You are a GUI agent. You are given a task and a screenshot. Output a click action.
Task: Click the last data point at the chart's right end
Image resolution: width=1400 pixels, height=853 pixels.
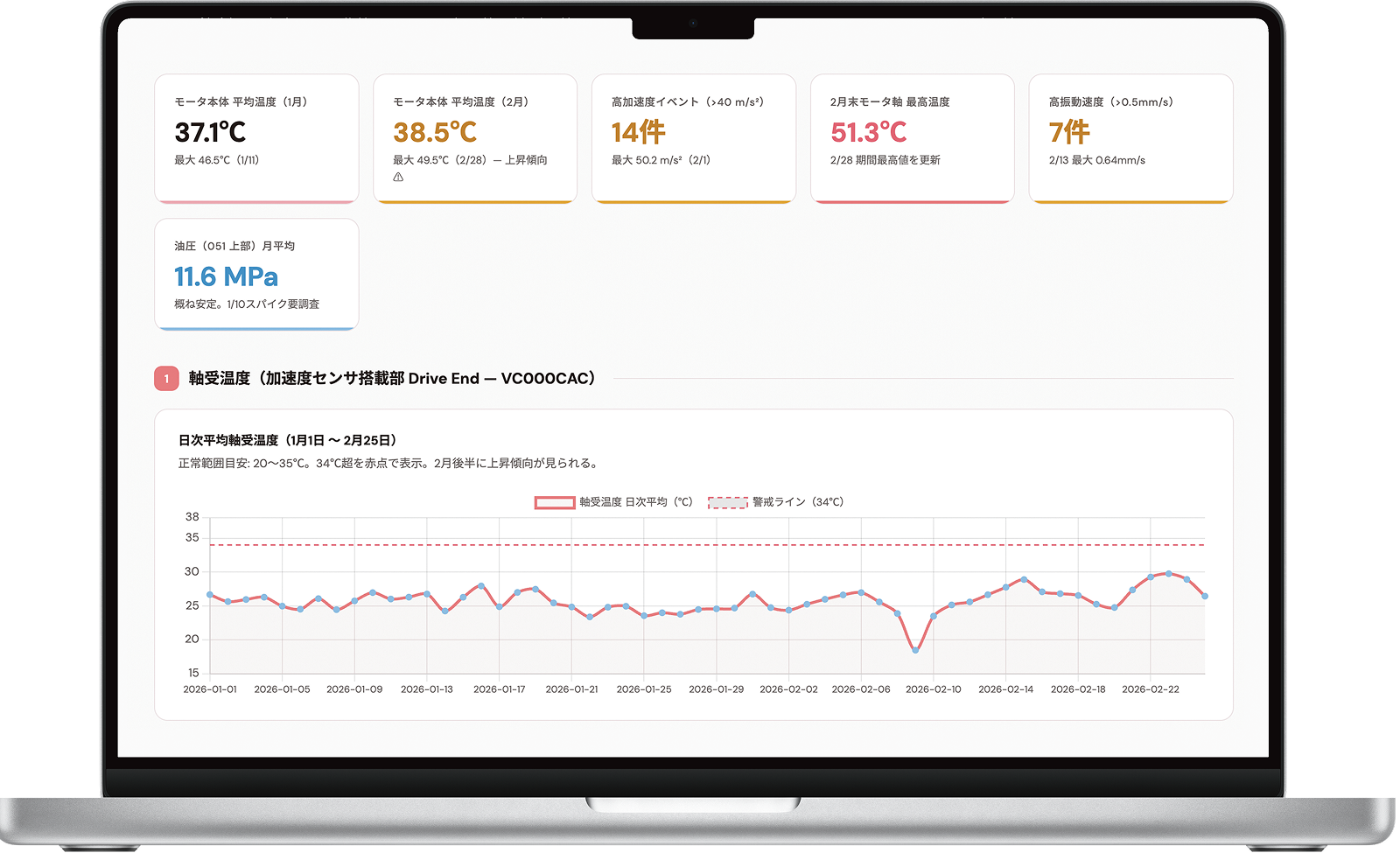click(1205, 597)
